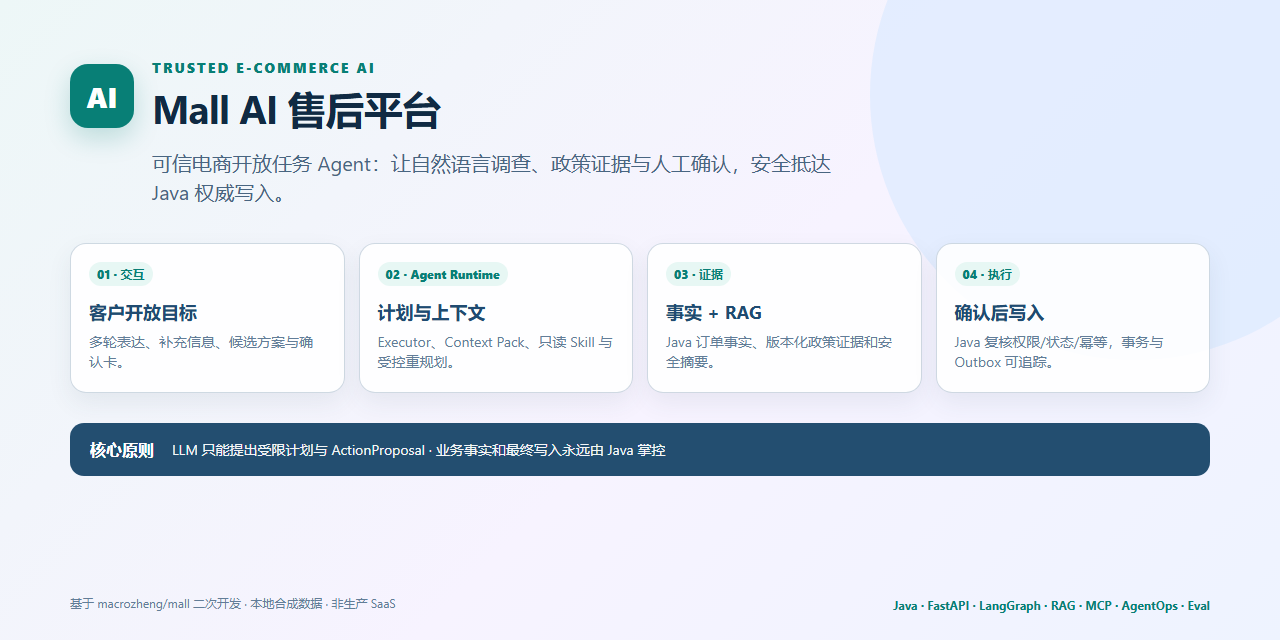1280x640 pixels.
Task: Click the footer note 基于 macrozheng/mall 二次开发
Action: click(232, 604)
